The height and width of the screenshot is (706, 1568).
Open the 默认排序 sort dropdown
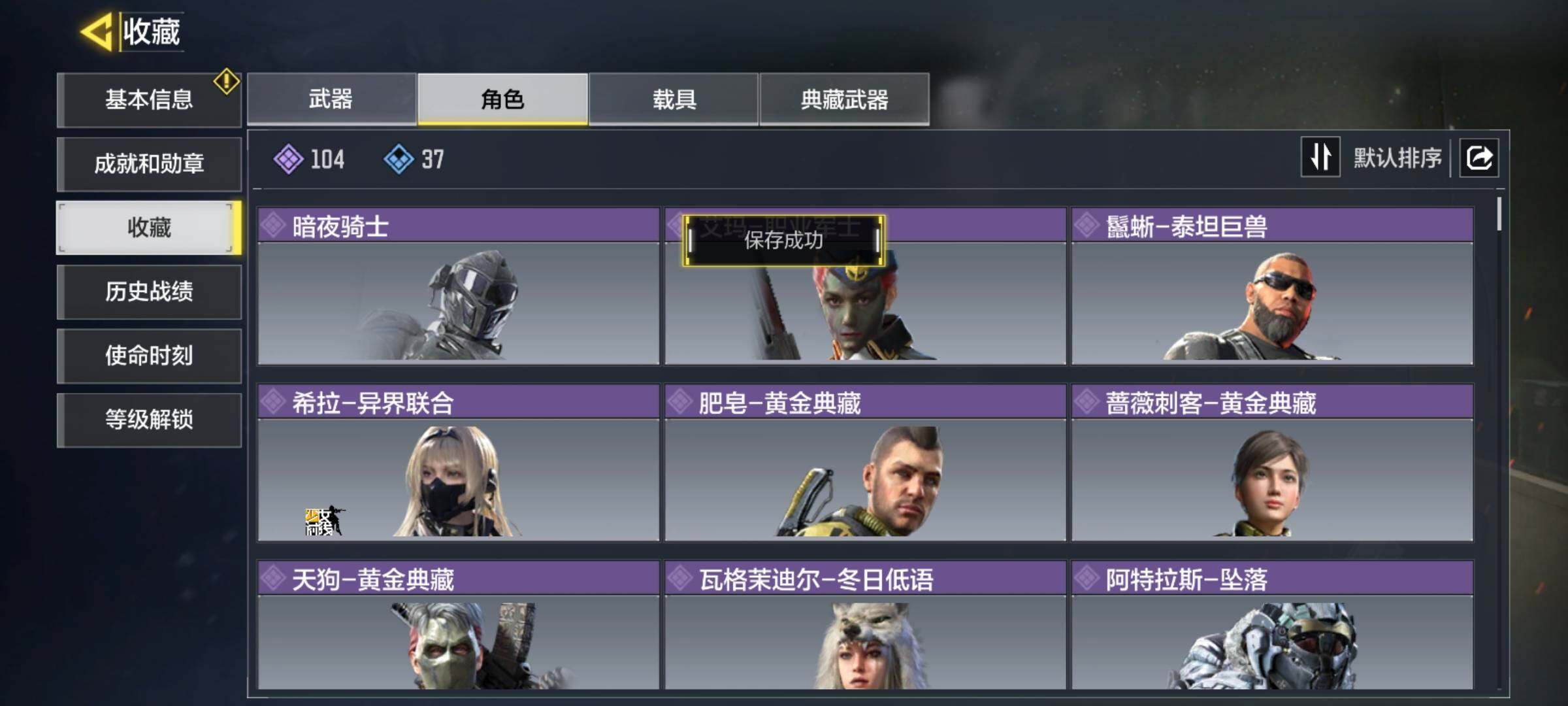click(x=1397, y=158)
